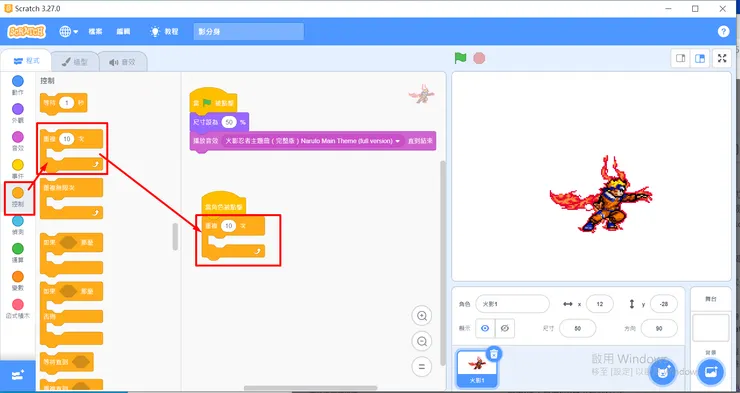Click the when sprite clicked hat block
Image resolution: width=740 pixels, height=393 pixels.
pos(223,204)
